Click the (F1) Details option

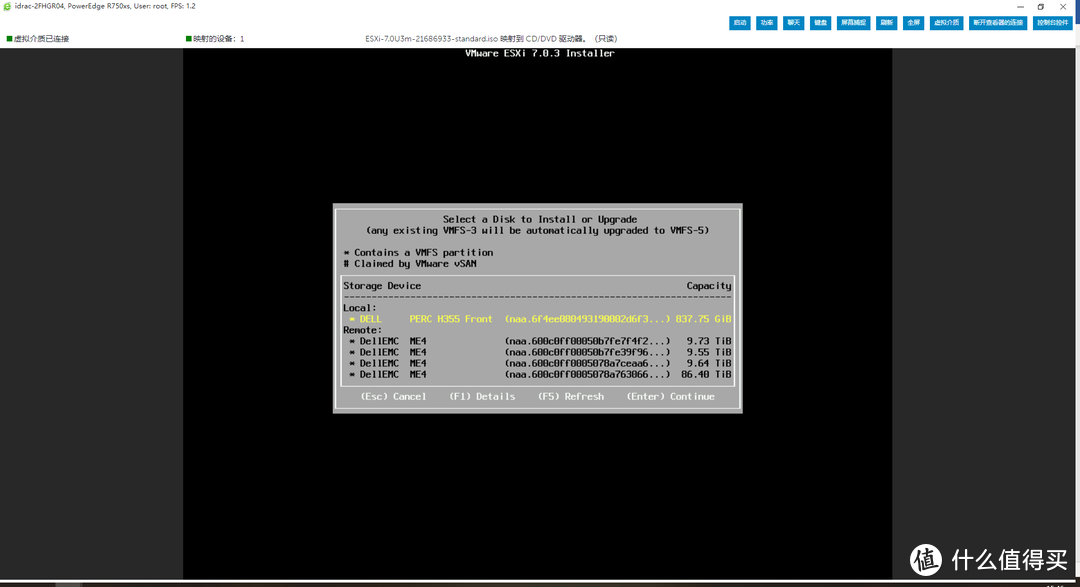click(x=482, y=396)
